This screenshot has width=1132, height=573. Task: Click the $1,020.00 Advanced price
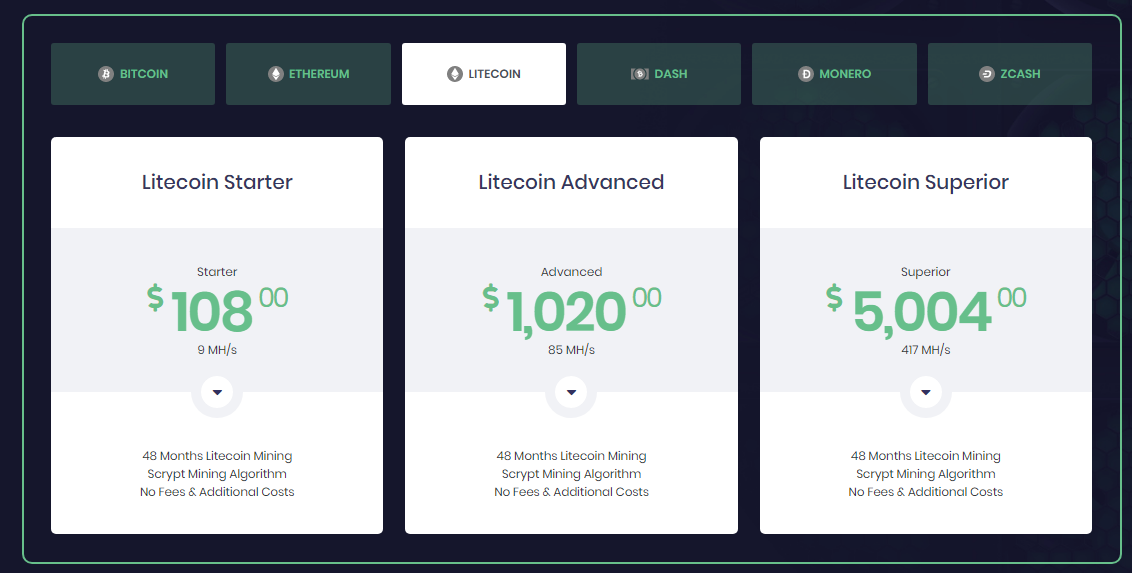click(567, 311)
